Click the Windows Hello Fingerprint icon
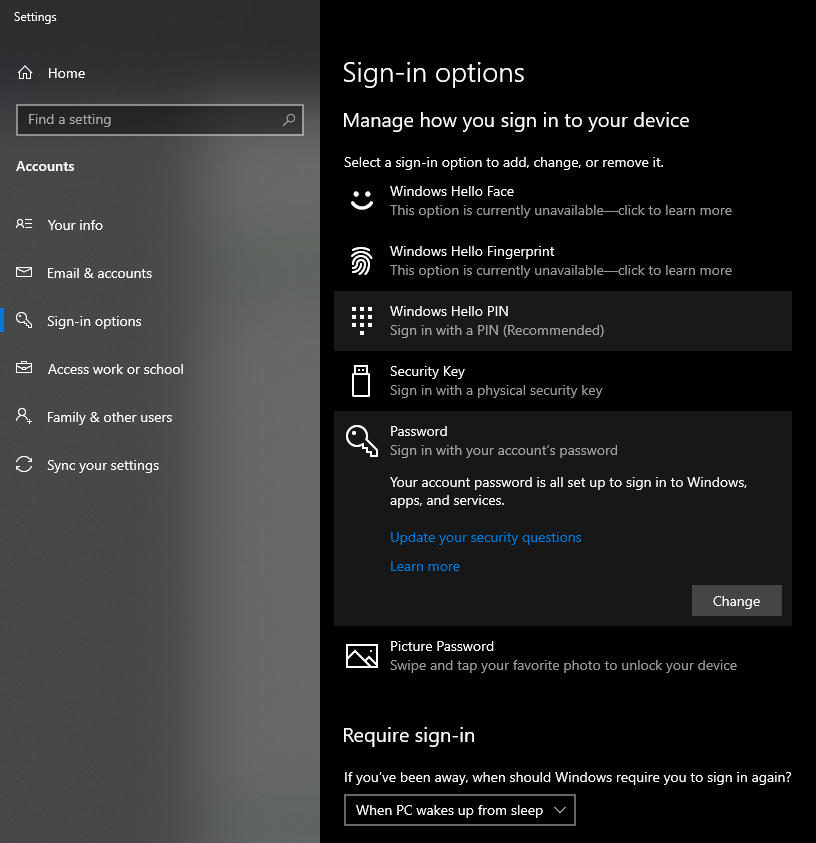 tap(362, 261)
